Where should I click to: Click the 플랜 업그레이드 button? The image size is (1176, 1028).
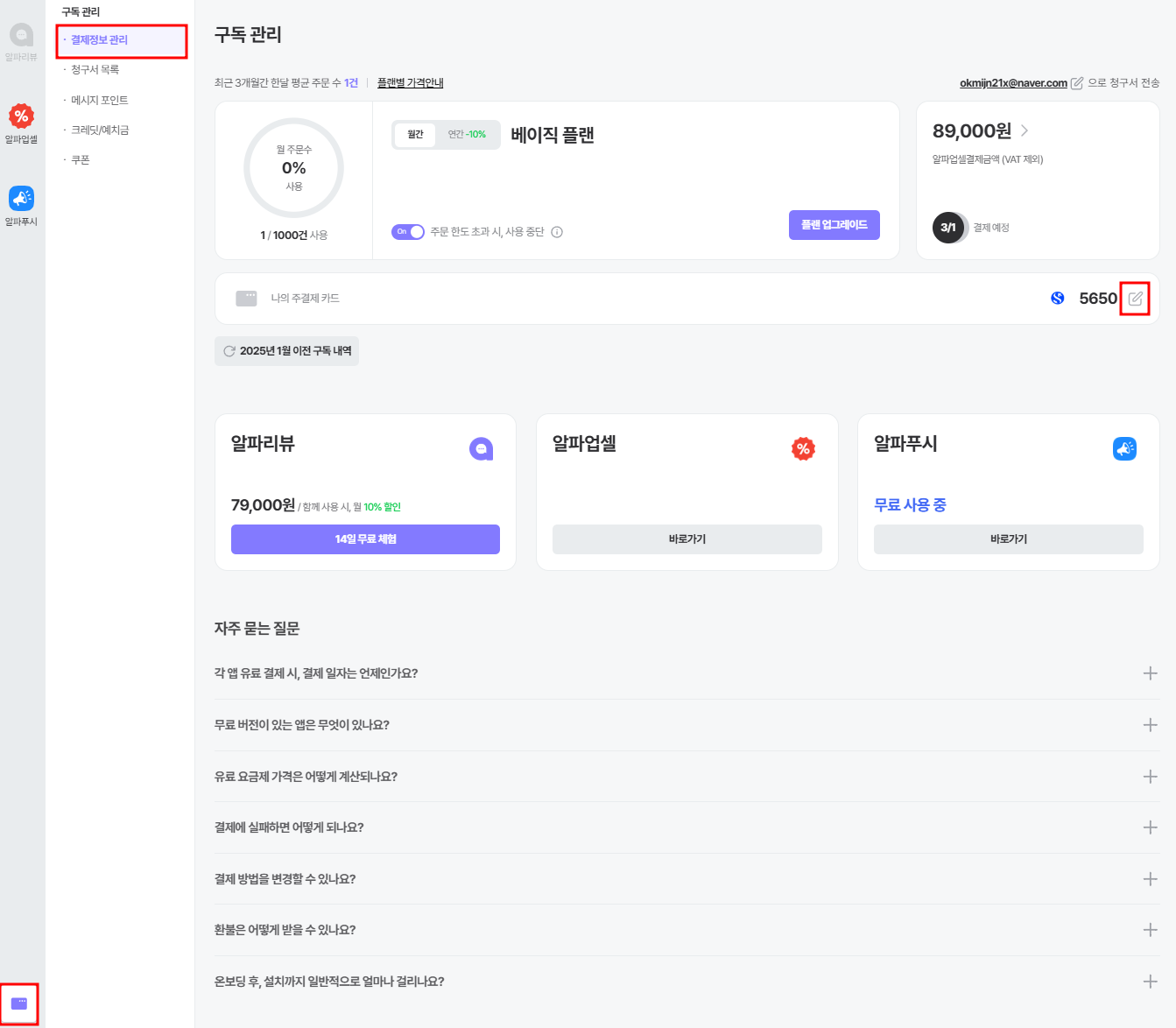pyautogui.click(x=834, y=225)
